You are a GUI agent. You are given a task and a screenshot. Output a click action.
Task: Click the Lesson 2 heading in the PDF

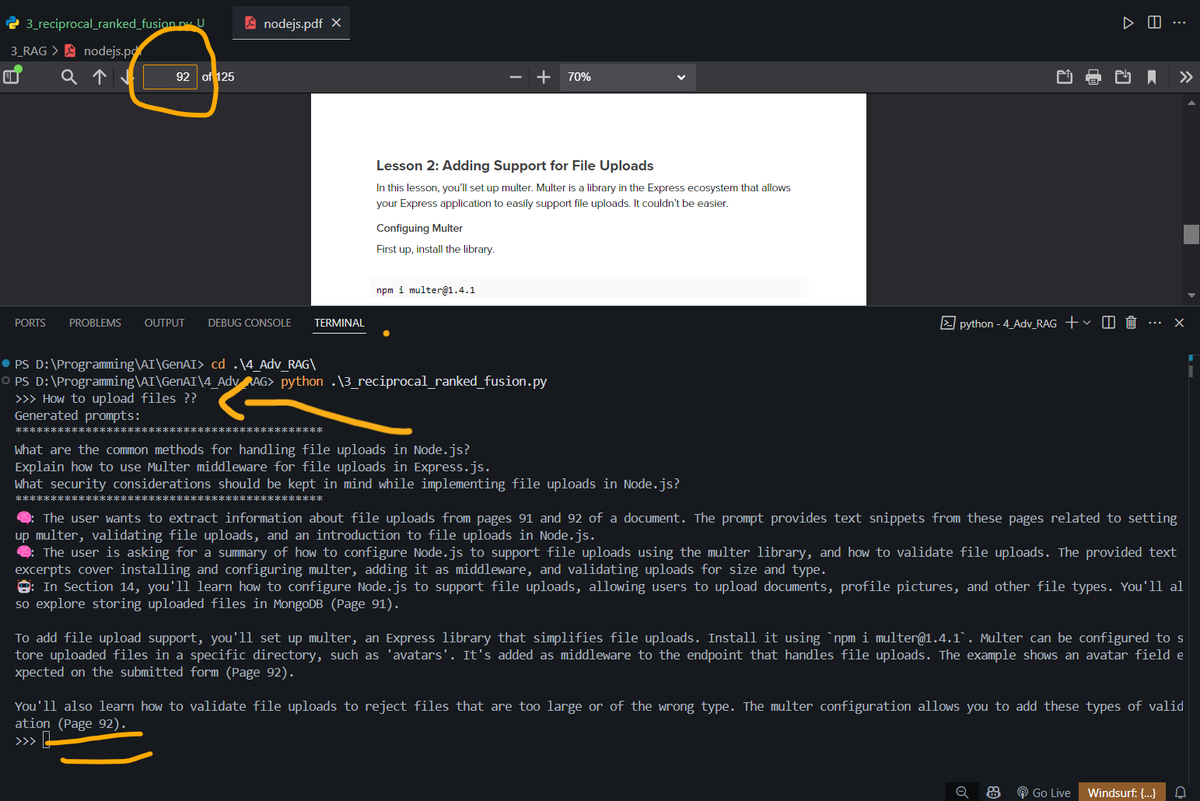tap(515, 165)
